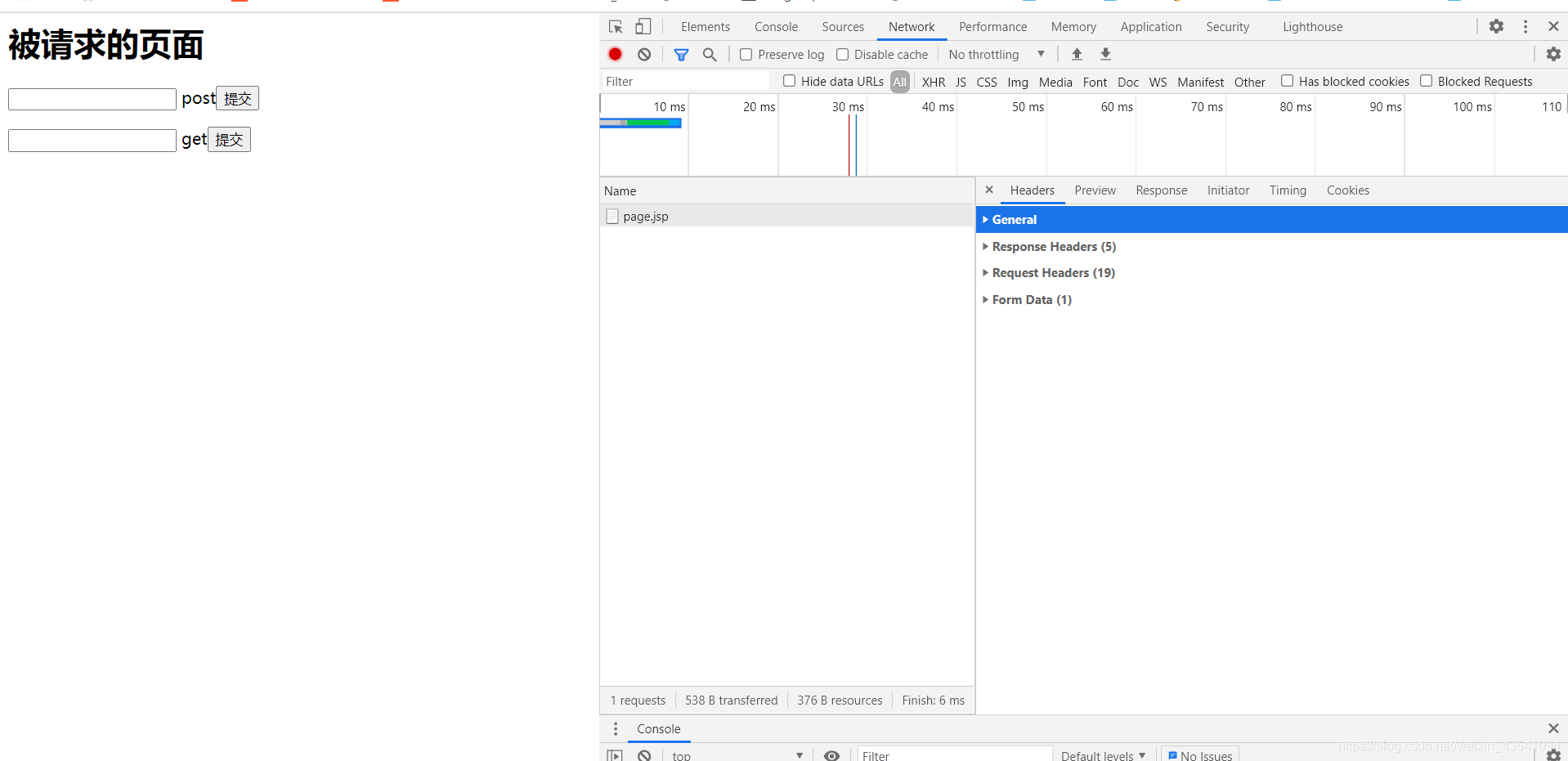Viewport: 1568px width, 761px height.
Task: Open the Timing tab
Action: click(x=1288, y=190)
